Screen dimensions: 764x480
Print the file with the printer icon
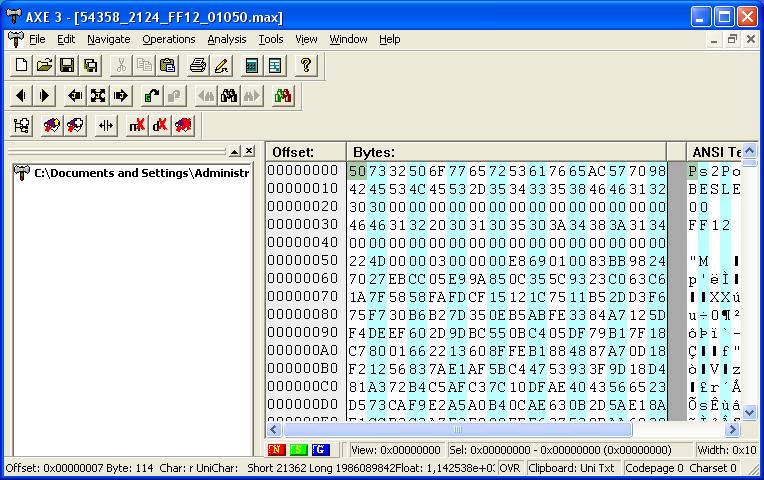click(x=198, y=65)
